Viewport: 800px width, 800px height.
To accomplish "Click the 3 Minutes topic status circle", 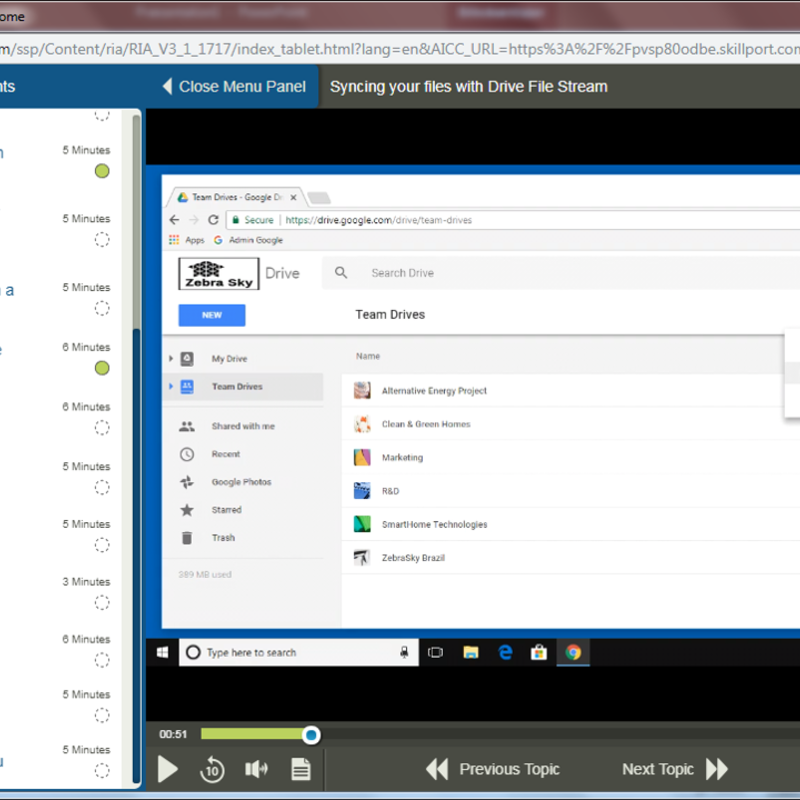I will click(x=102, y=603).
